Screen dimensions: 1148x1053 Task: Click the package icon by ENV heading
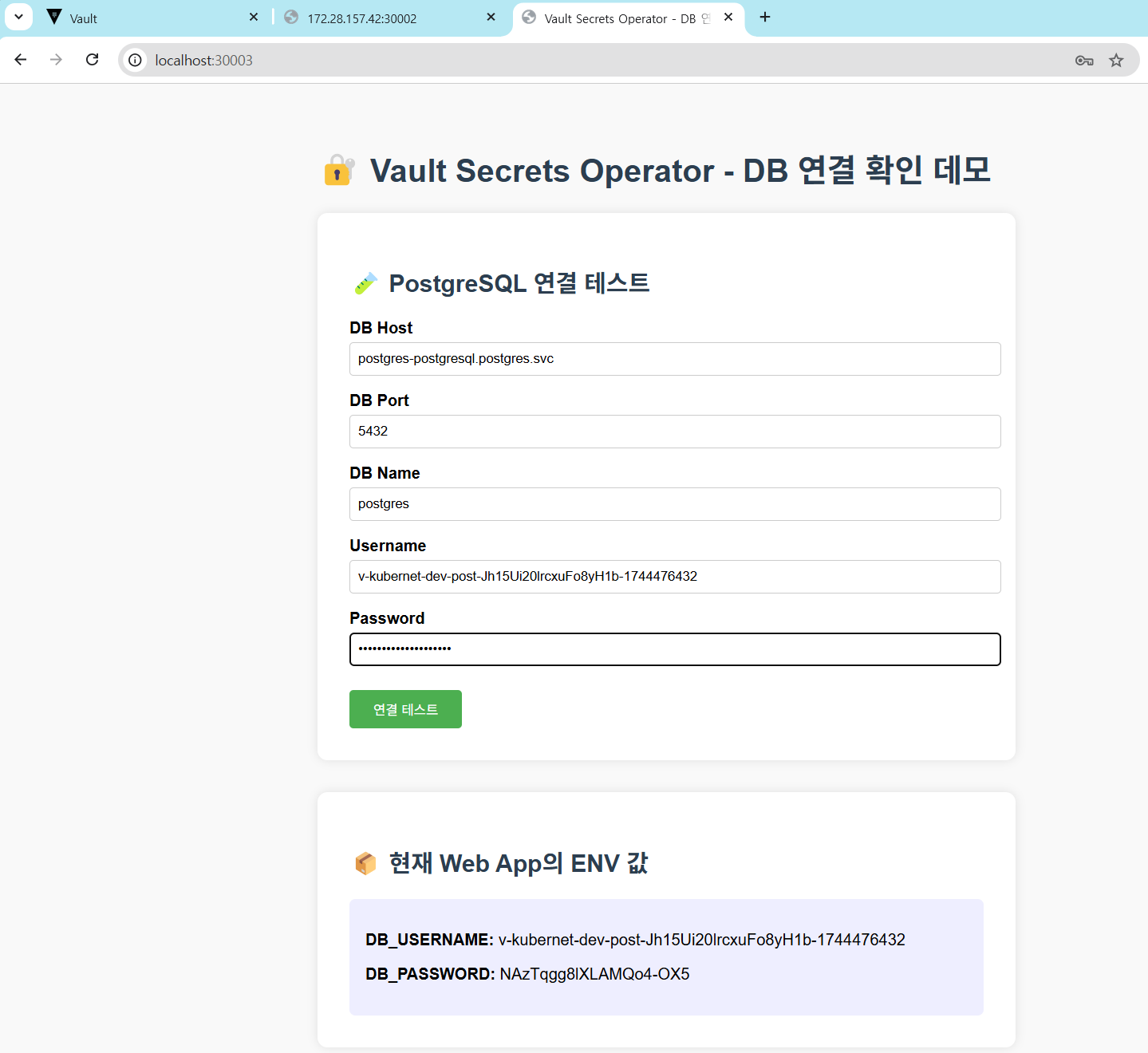coord(365,863)
